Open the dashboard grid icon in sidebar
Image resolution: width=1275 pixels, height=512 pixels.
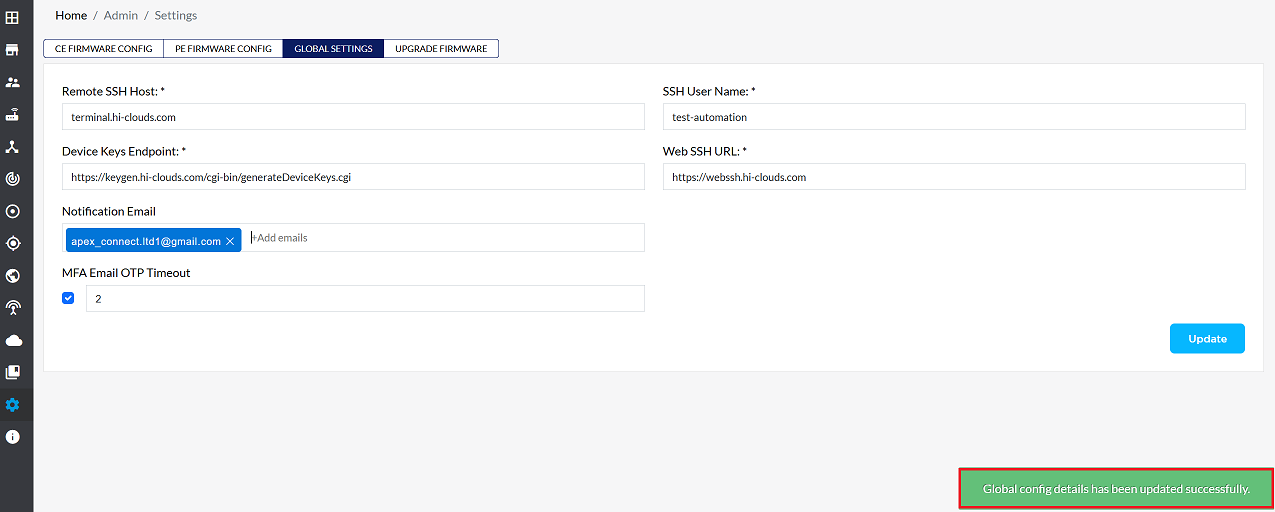point(13,17)
